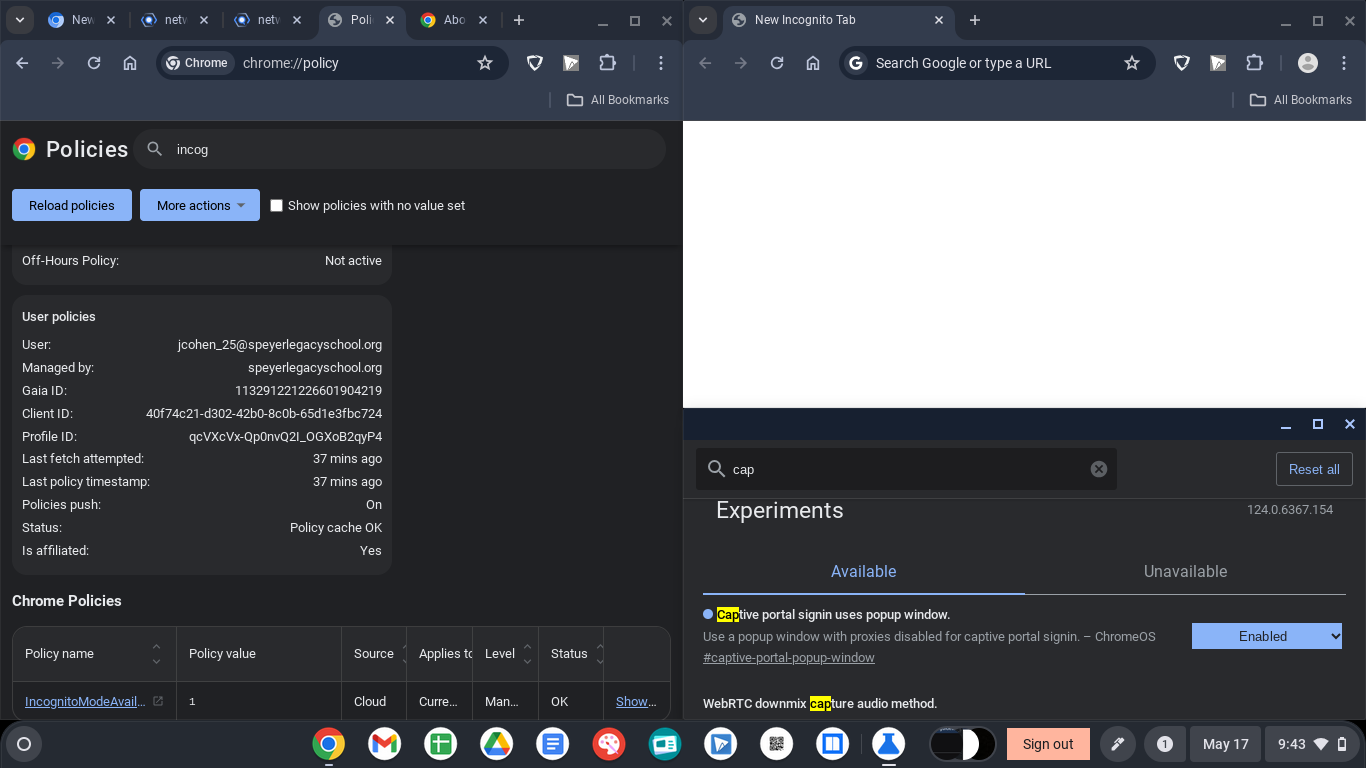
Task: Open three-dot menu in Incognito window
Action: [1344, 63]
